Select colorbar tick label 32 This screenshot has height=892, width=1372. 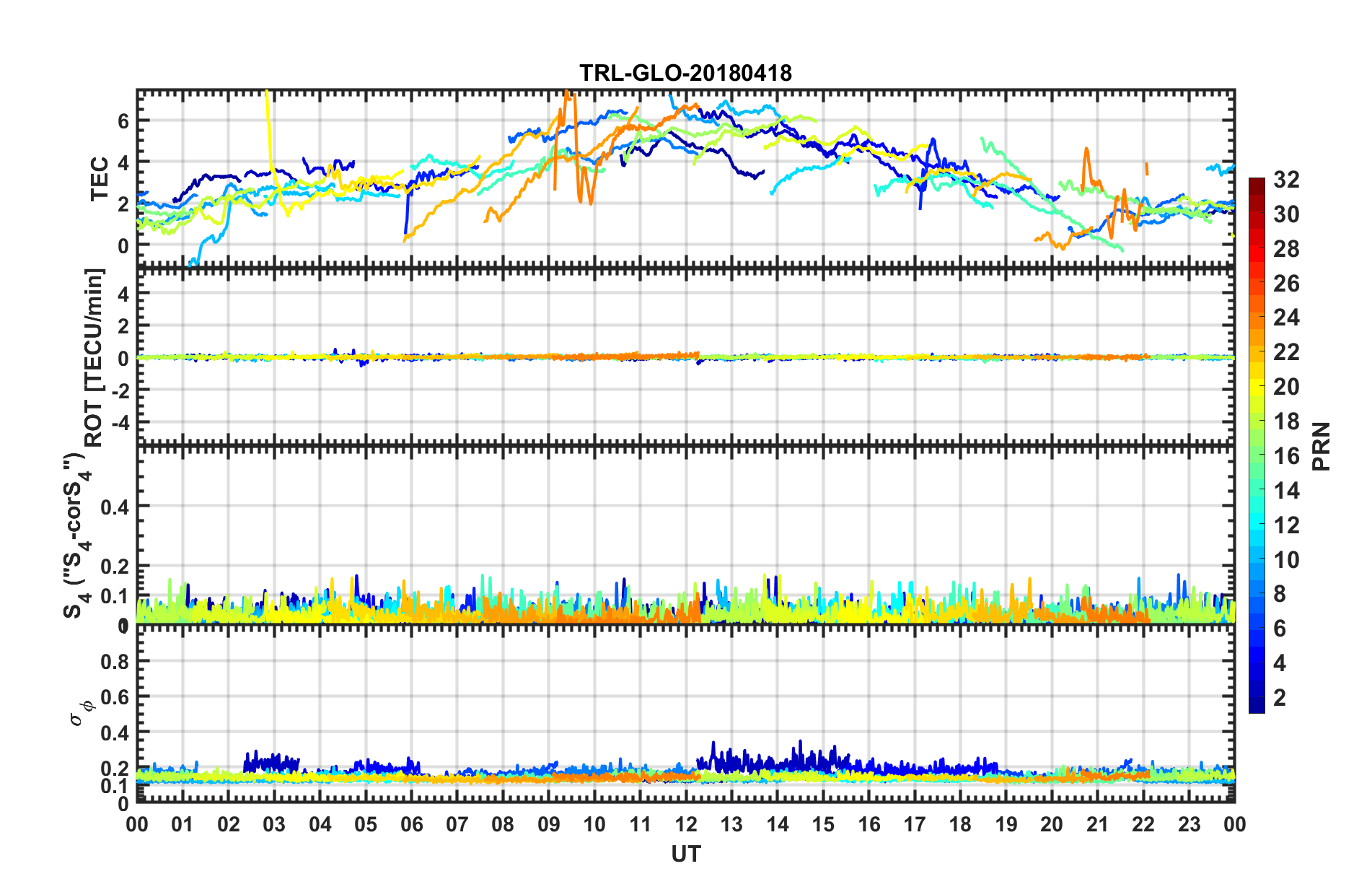coord(1286,180)
